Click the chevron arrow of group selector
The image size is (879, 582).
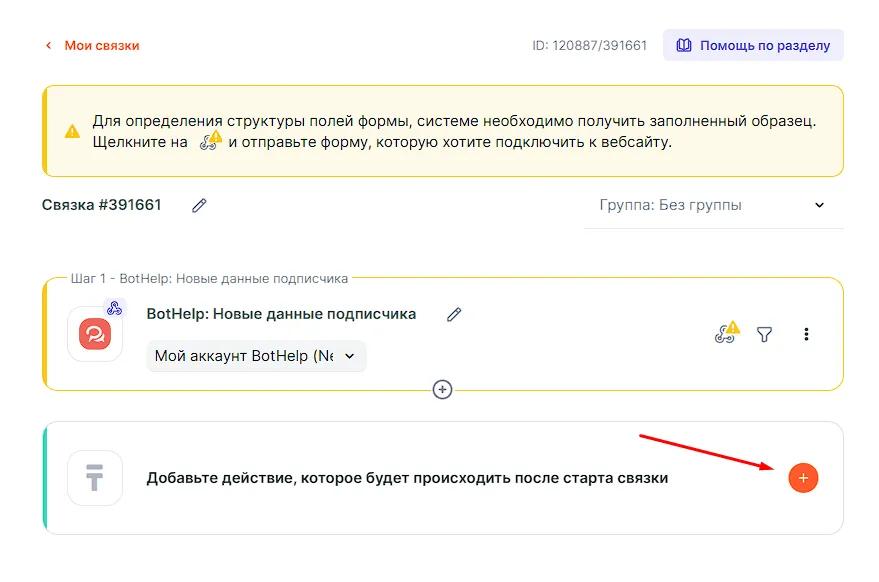(x=819, y=205)
